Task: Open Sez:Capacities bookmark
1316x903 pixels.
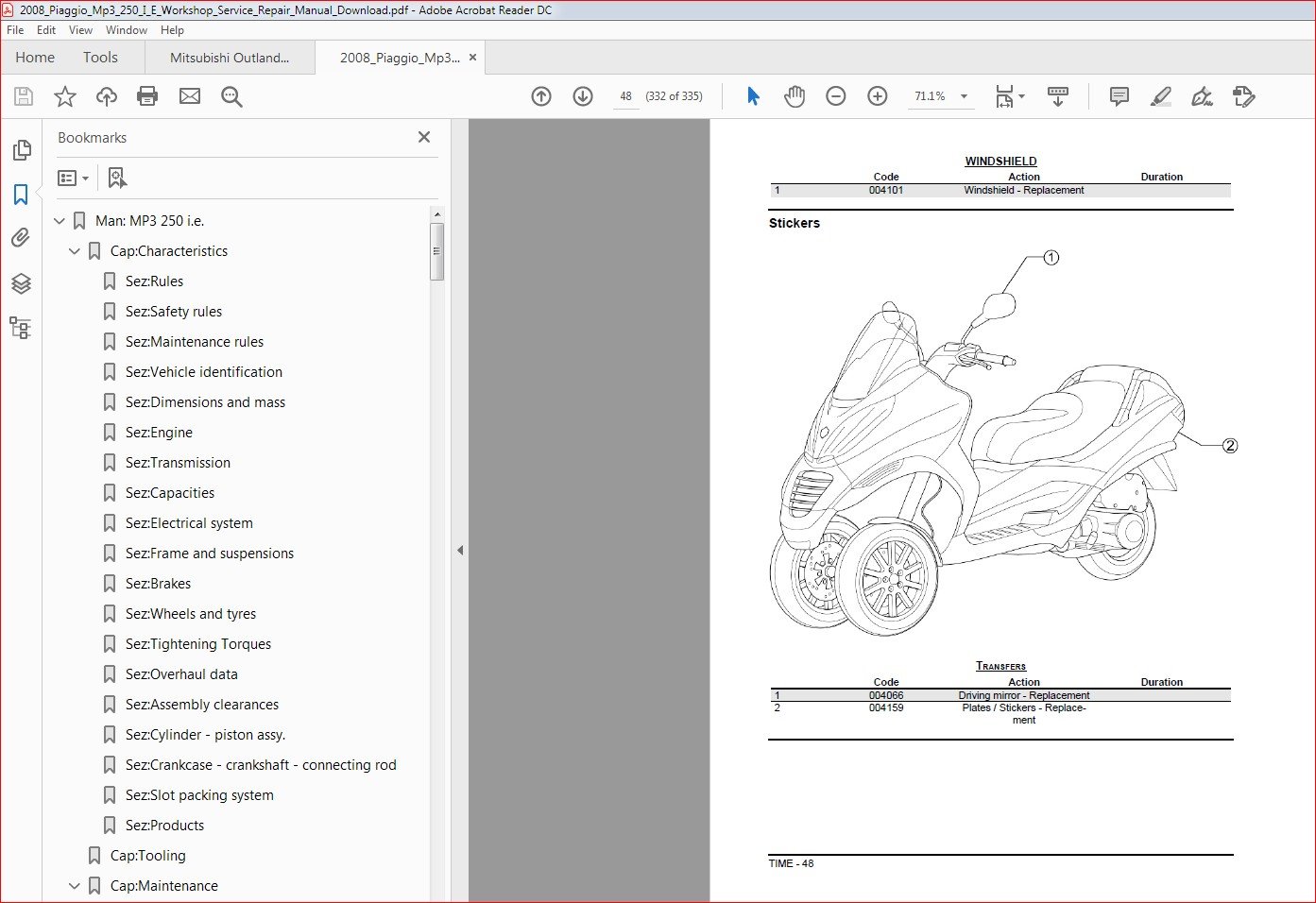Action: pyautogui.click(x=170, y=493)
